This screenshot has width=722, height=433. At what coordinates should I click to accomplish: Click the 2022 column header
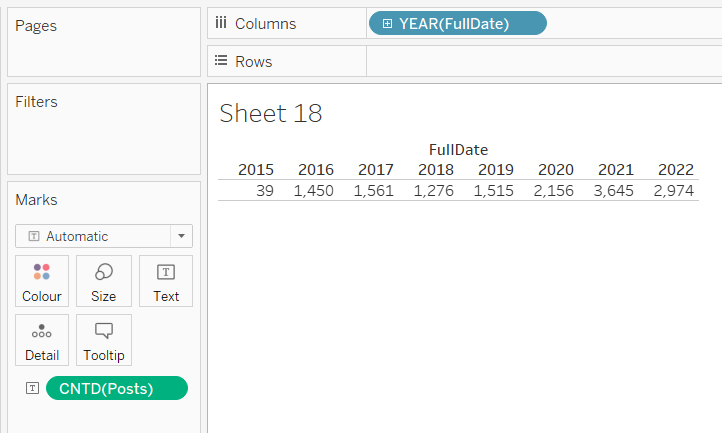[x=675, y=170]
